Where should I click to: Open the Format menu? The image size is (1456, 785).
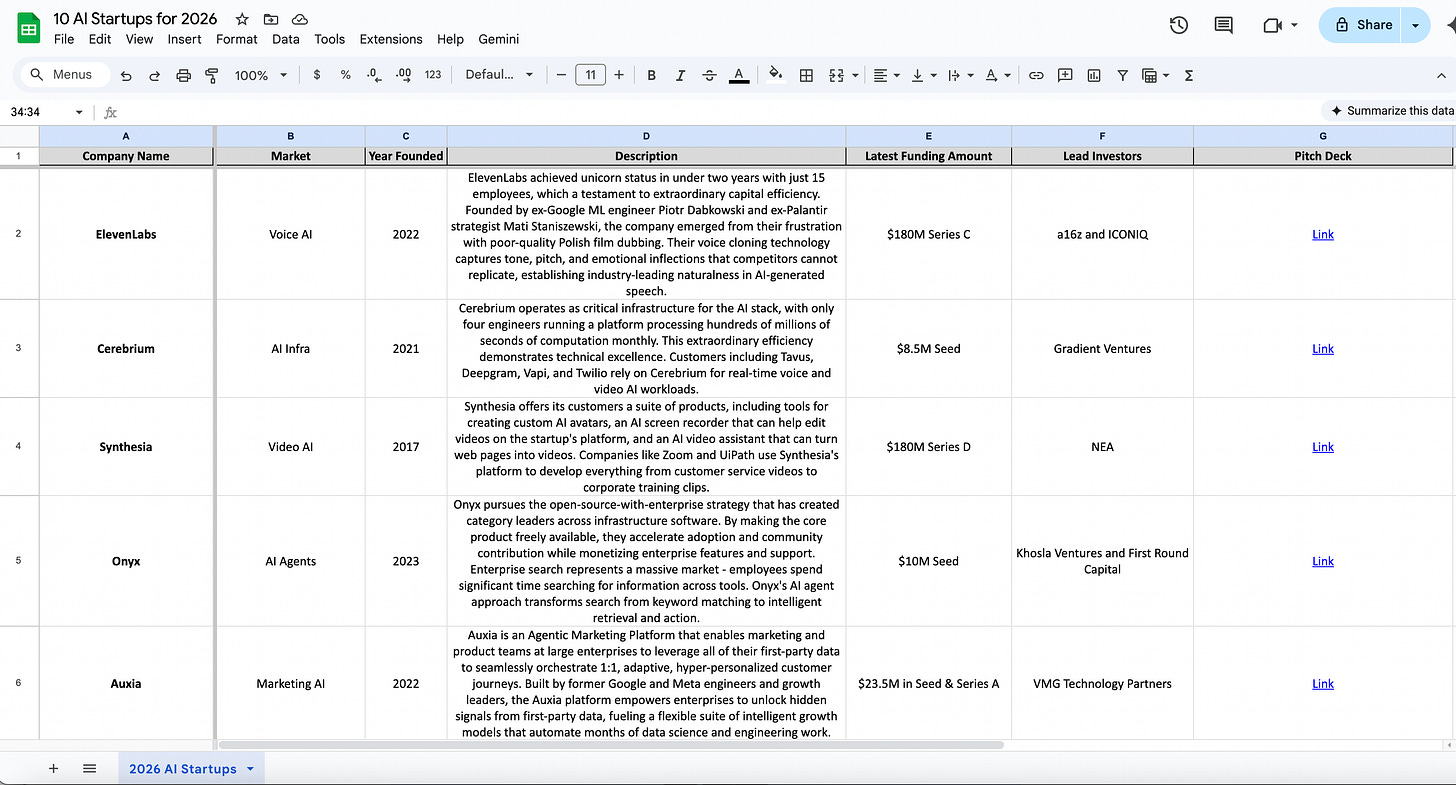click(237, 39)
